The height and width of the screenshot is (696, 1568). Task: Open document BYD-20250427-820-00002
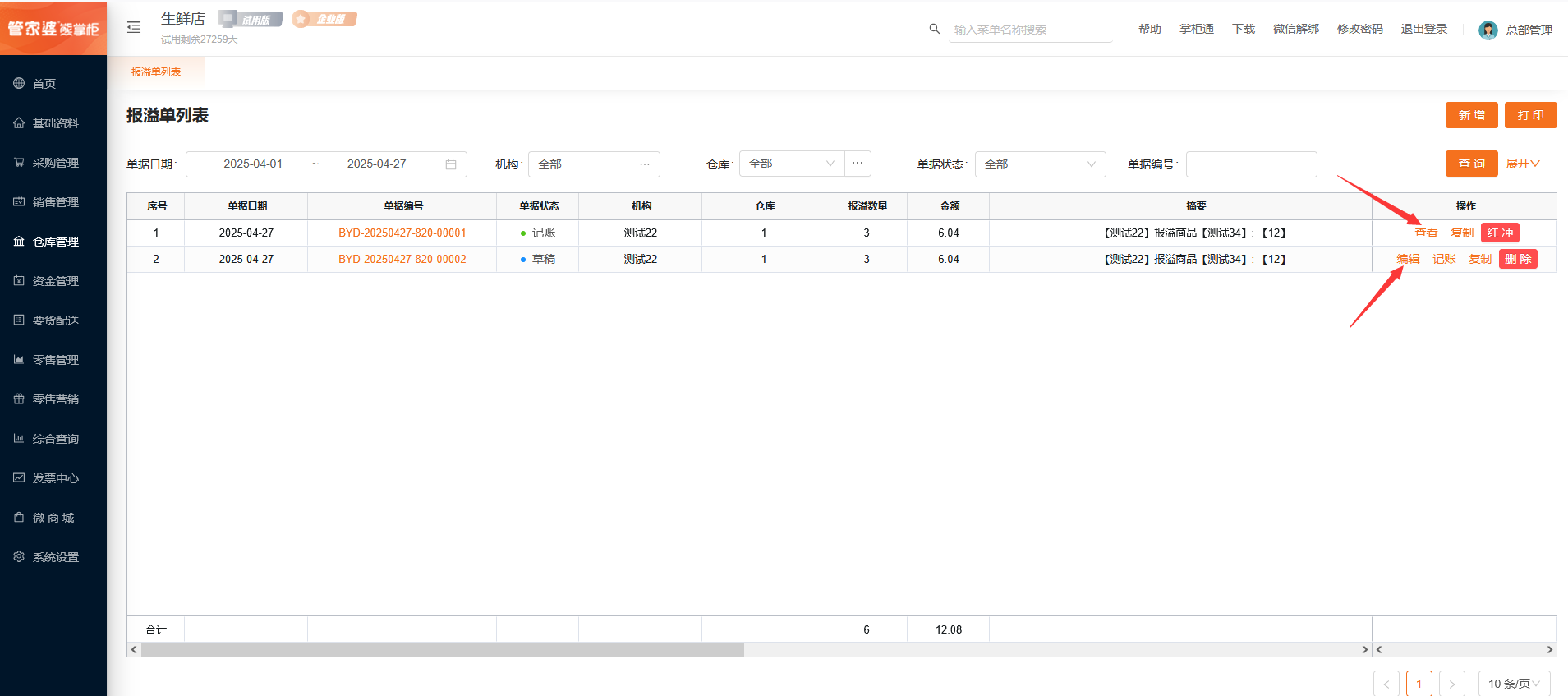point(402,259)
